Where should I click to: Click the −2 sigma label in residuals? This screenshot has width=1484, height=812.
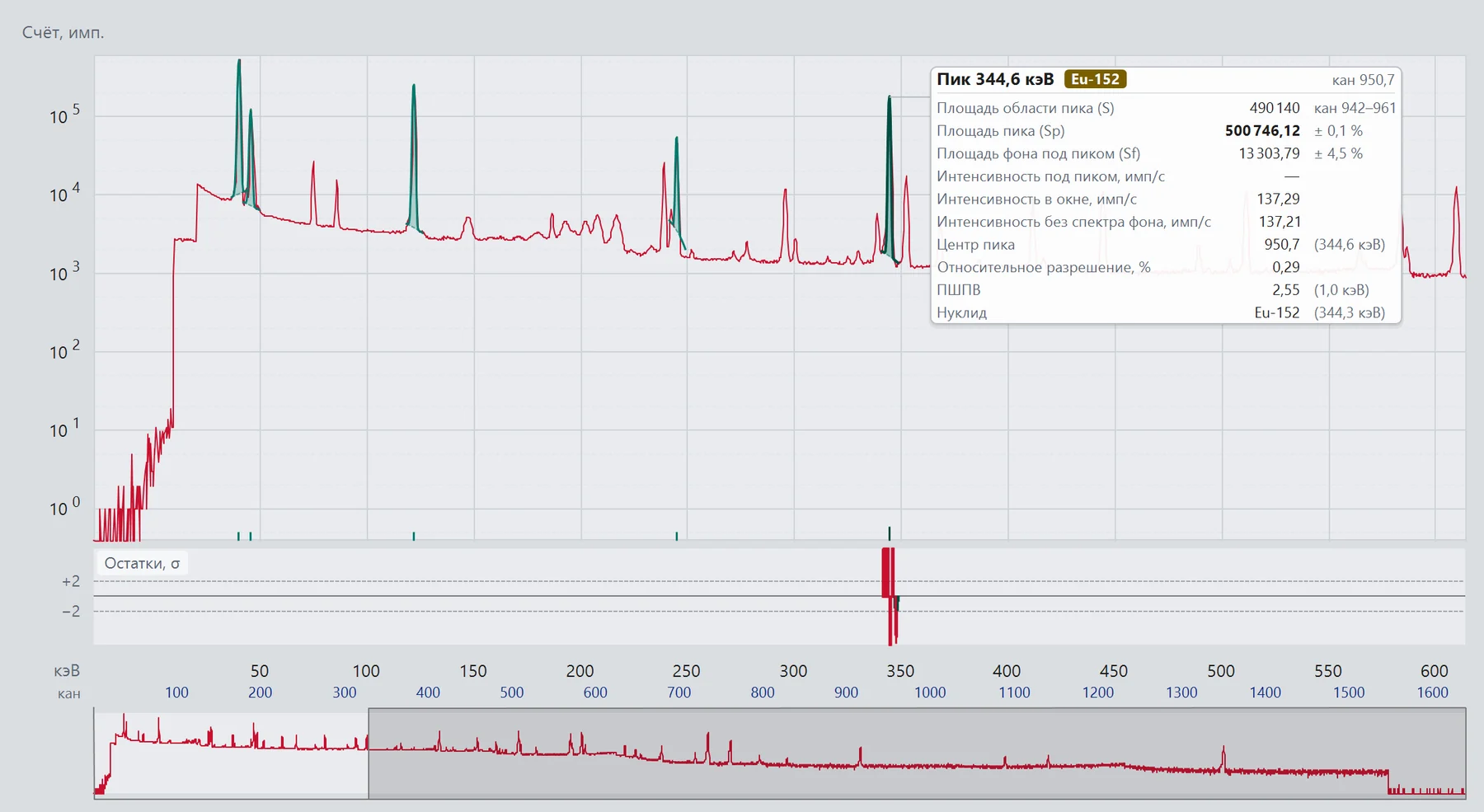(x=71, y=611)
